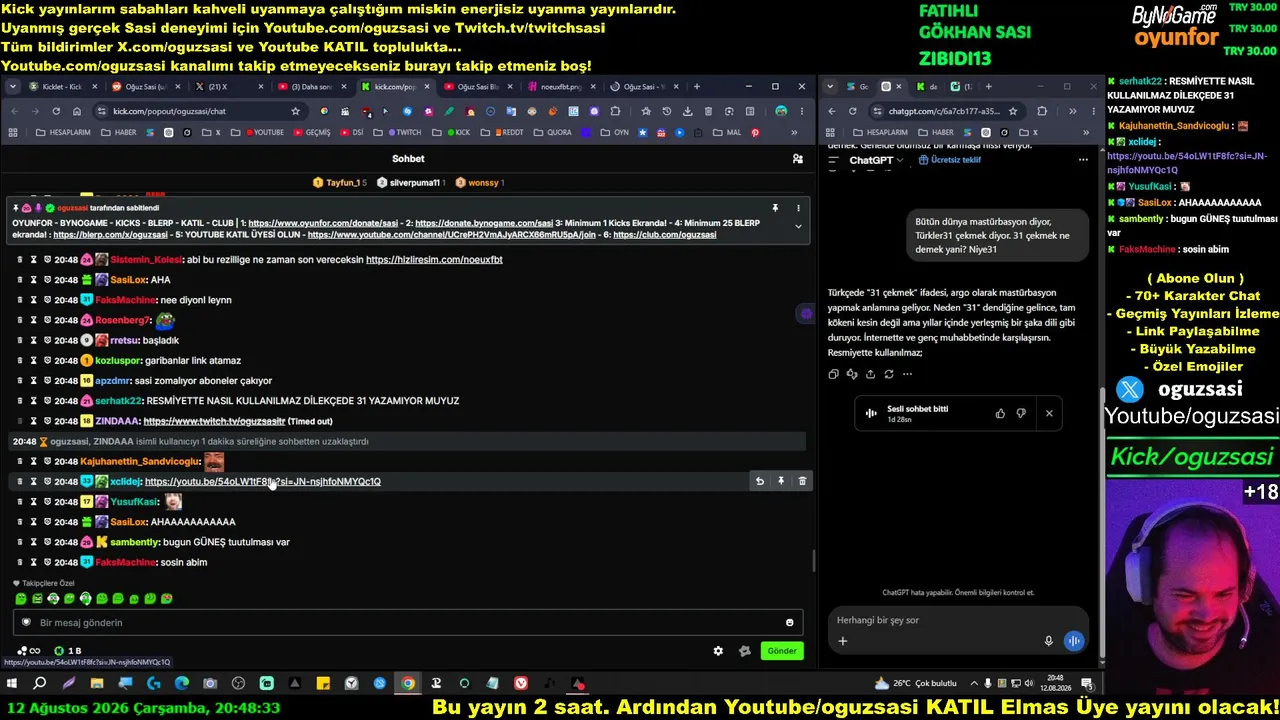Regenerate the ChatGPT response
1280x720 pixels.
pos(889,374)
